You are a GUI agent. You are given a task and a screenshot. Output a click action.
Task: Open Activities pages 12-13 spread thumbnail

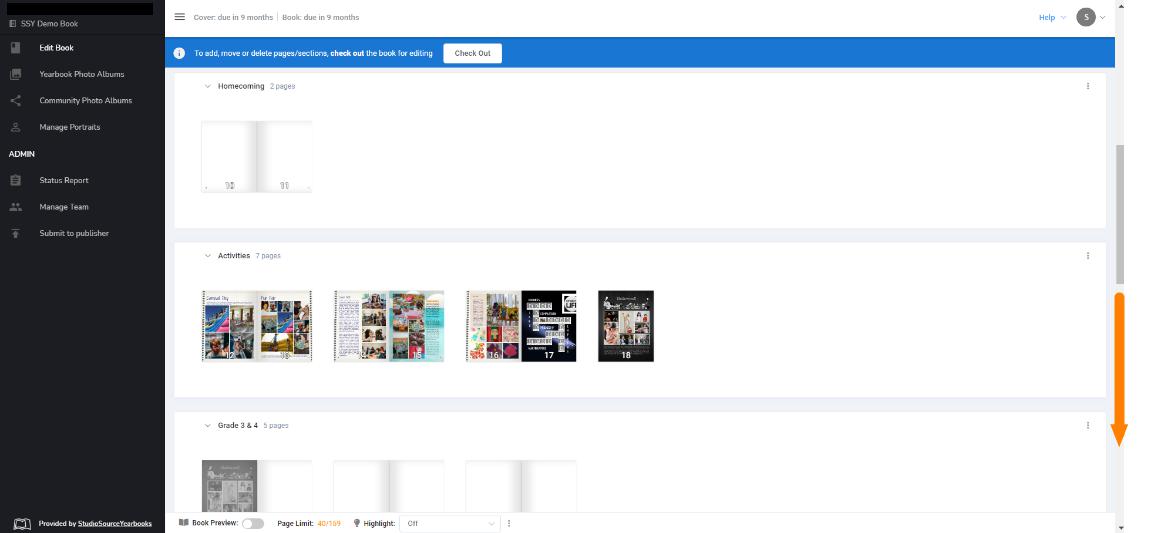(257, 326)
